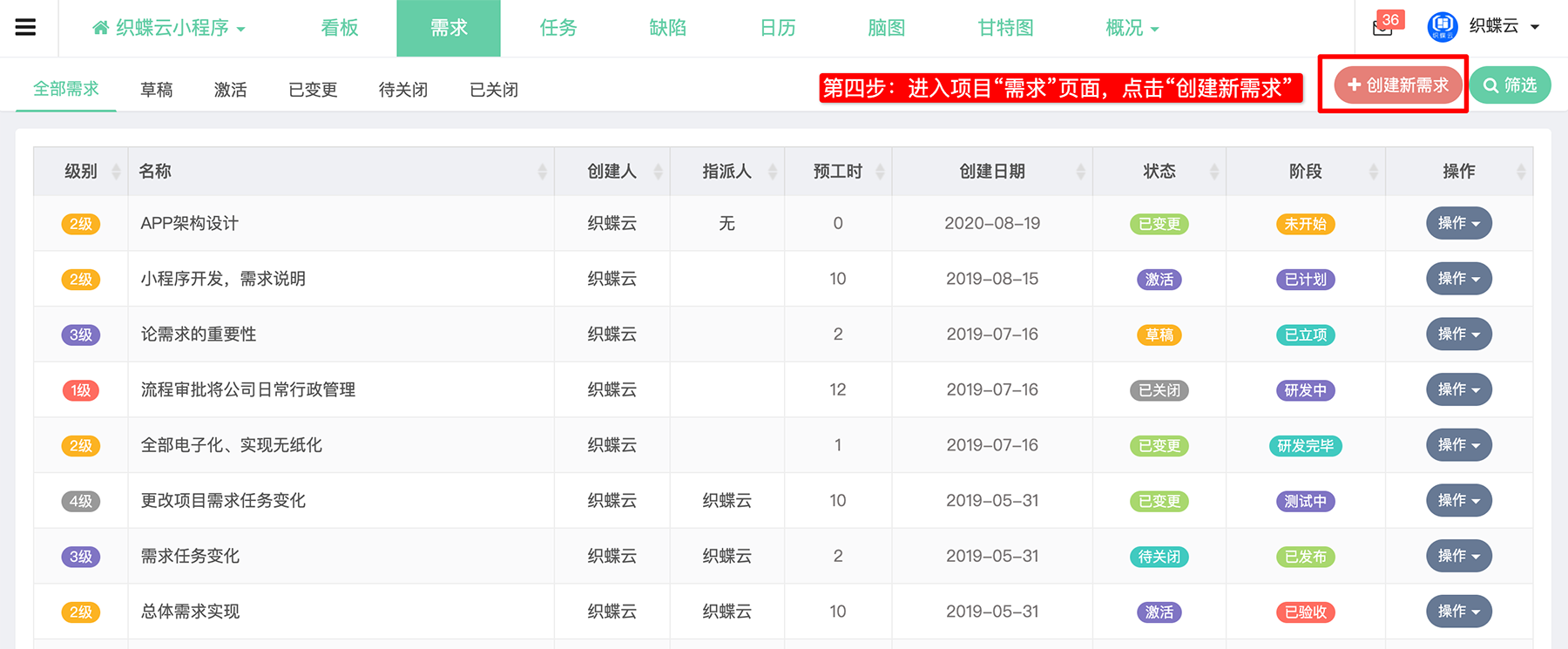Click the 研发中 stage badge
1568x649 pixels.
1305,390
